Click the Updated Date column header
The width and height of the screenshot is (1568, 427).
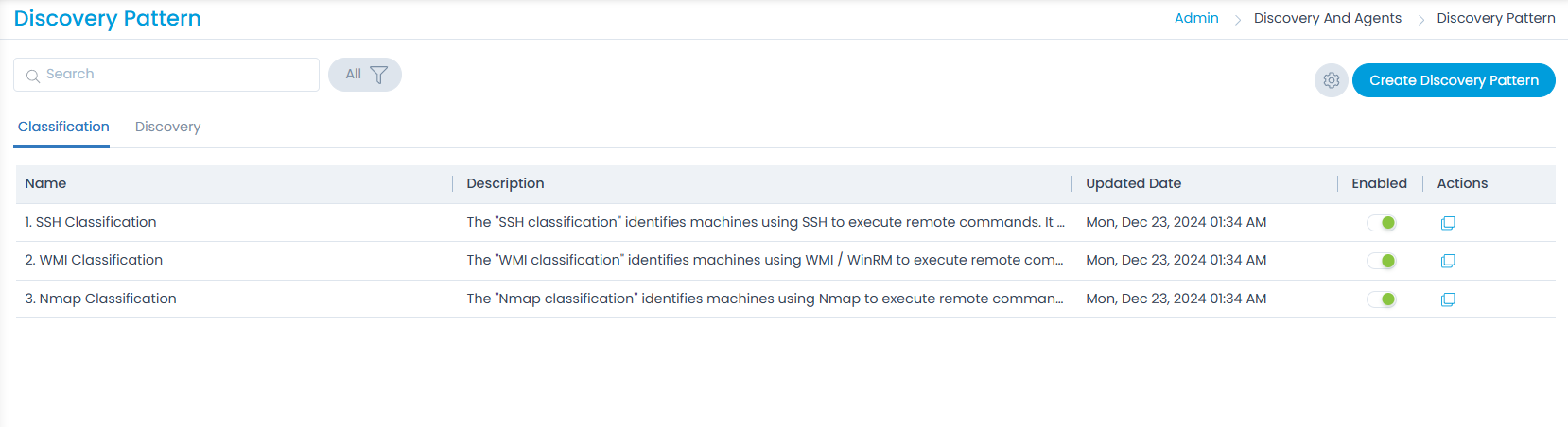click(x=1133, y=183)
